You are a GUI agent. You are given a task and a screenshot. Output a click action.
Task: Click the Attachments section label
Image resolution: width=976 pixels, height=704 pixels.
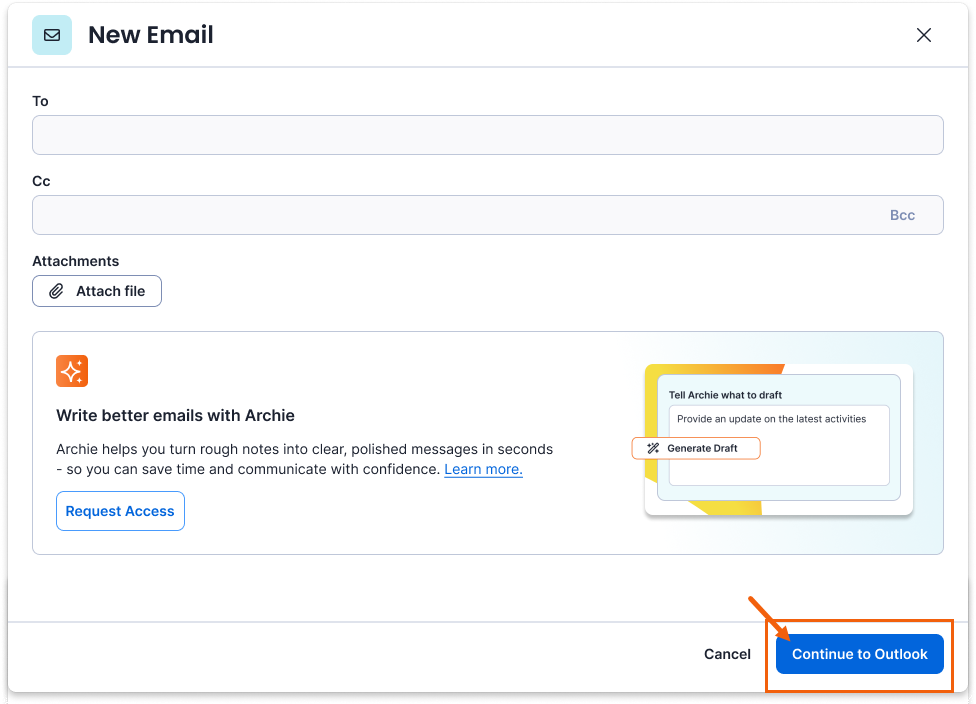75,261
